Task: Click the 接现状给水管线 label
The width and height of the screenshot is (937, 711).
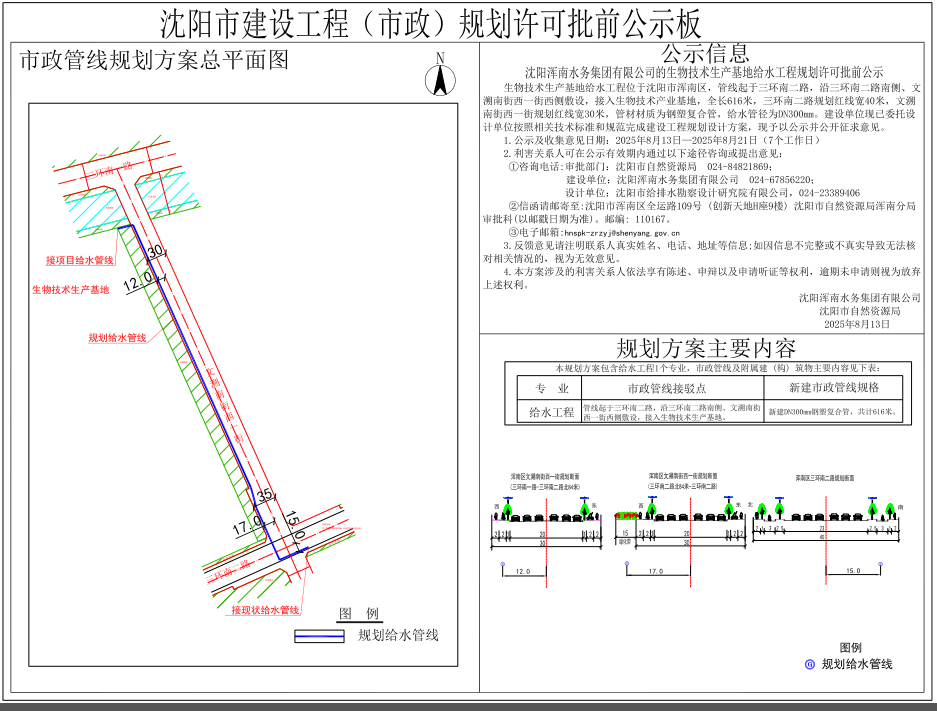Action: click(x=264, y=608)
